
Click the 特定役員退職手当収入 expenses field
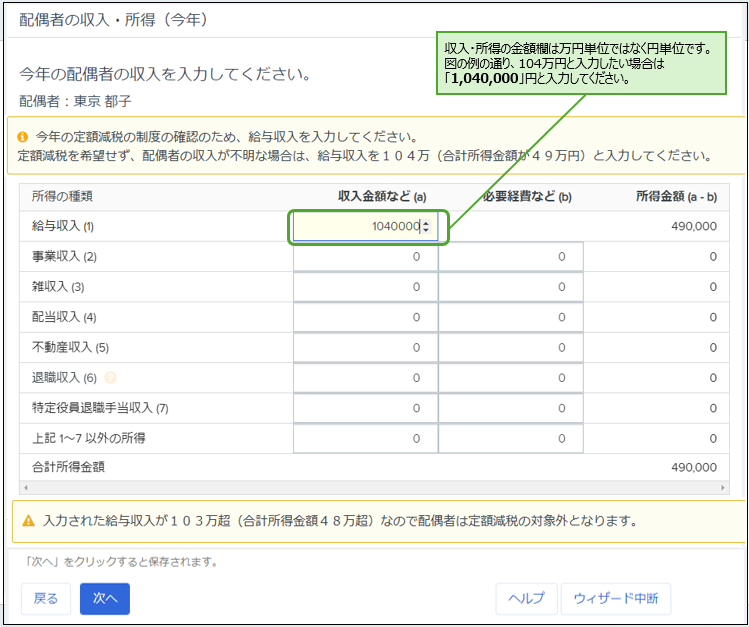[x=510, y=408]
